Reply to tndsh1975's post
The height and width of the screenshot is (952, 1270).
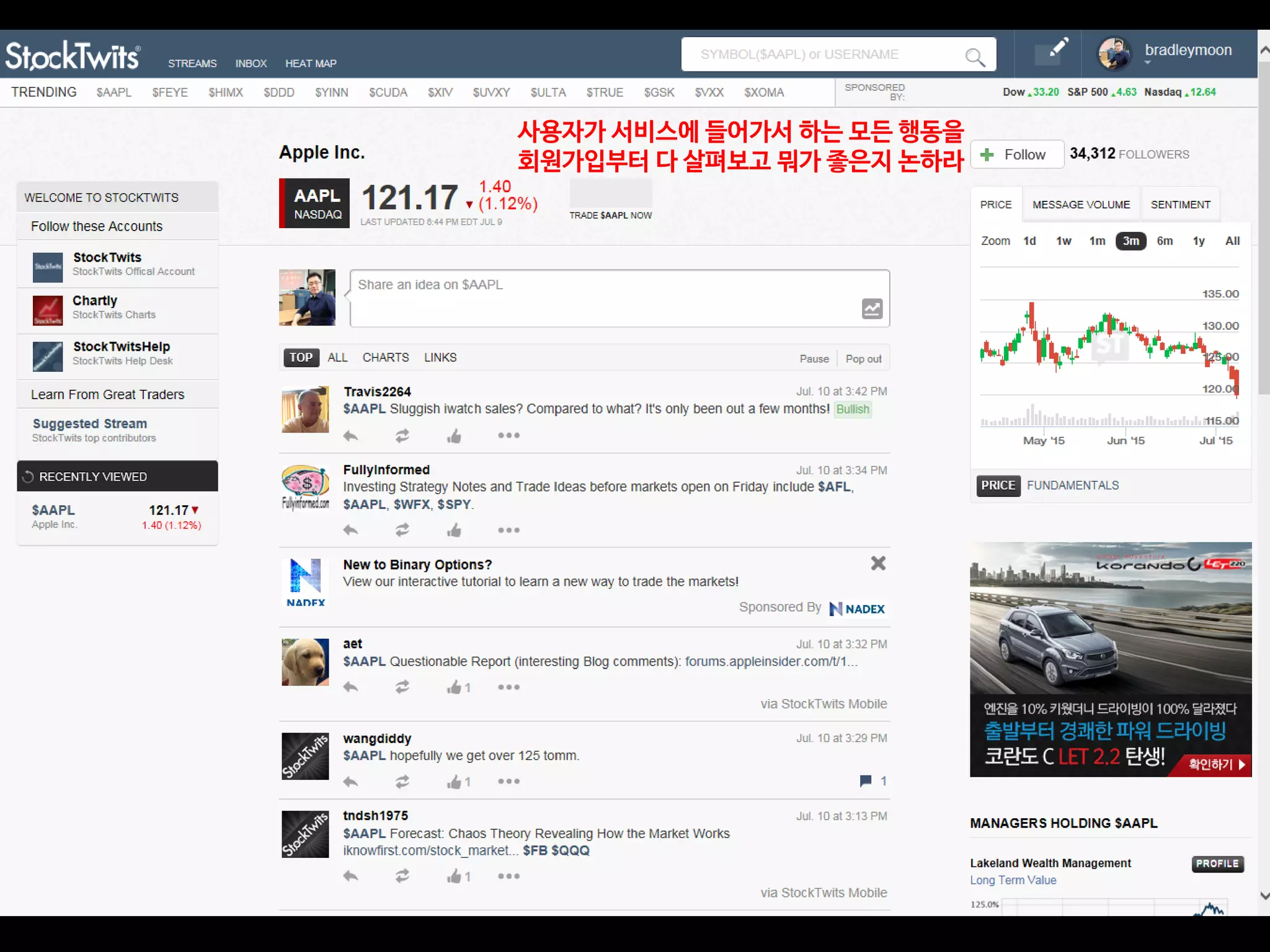[351, 876]
